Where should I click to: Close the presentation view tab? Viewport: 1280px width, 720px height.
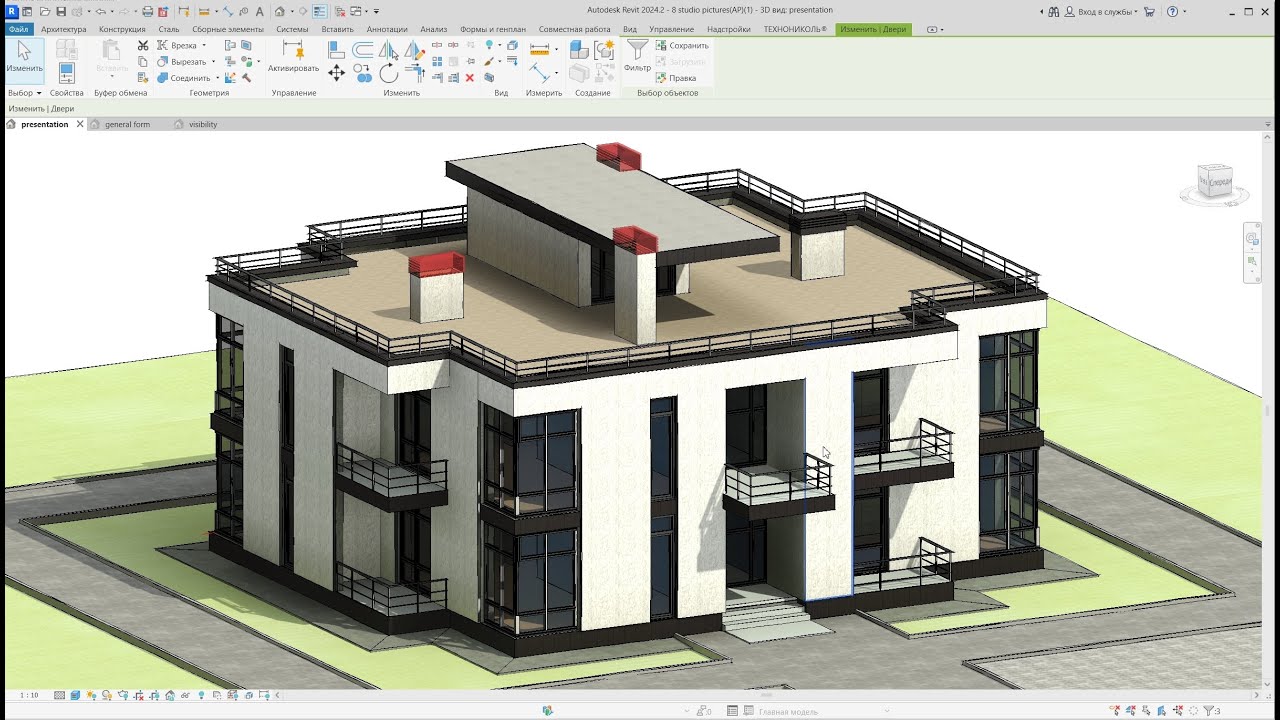[80, 124]
